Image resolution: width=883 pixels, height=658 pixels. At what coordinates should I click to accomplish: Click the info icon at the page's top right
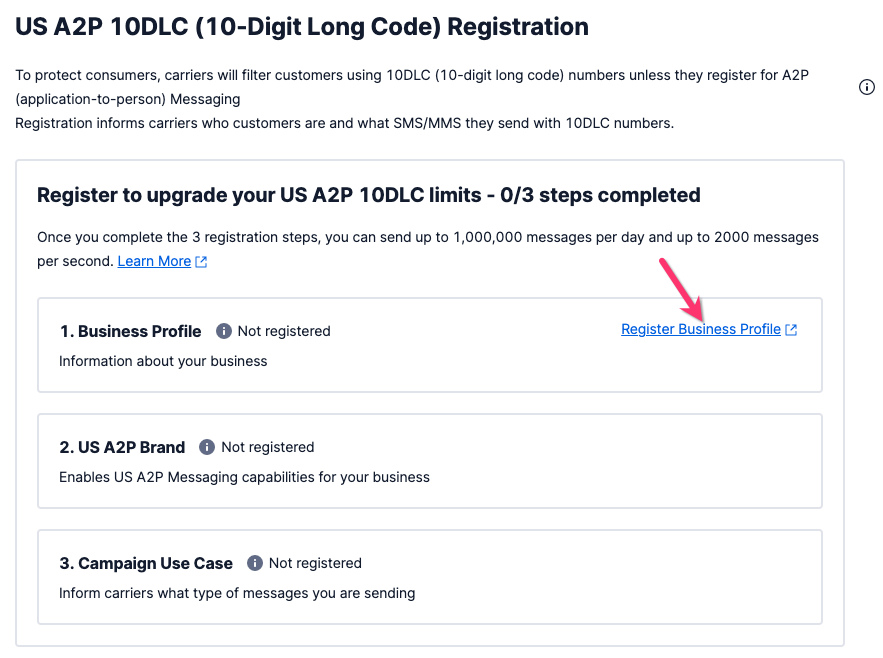click(867, 87)
